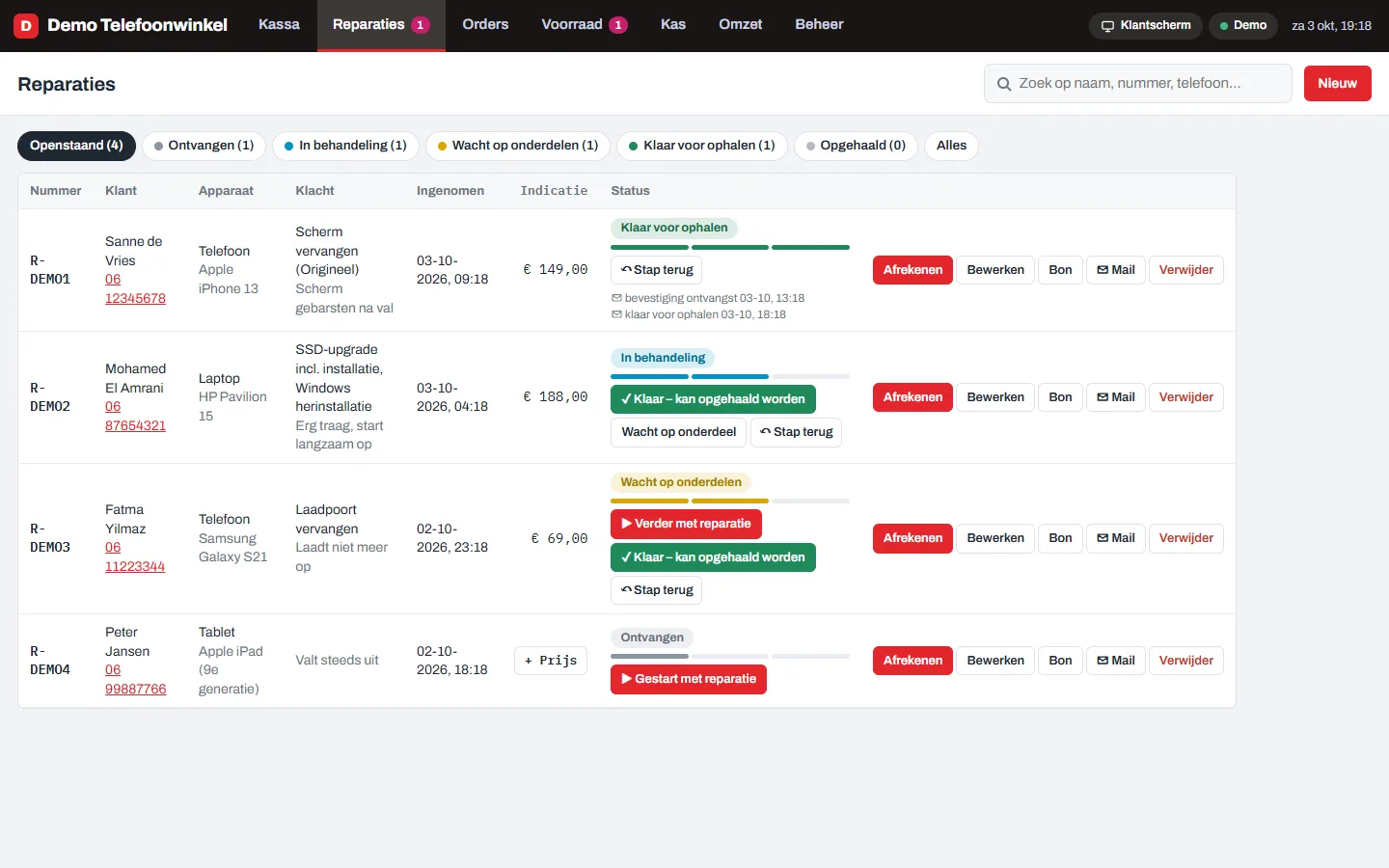Mark R-DEMO2 as Klaar – kan opgehaald worden
Screen dimensions: 1389x868
(713, 399)
